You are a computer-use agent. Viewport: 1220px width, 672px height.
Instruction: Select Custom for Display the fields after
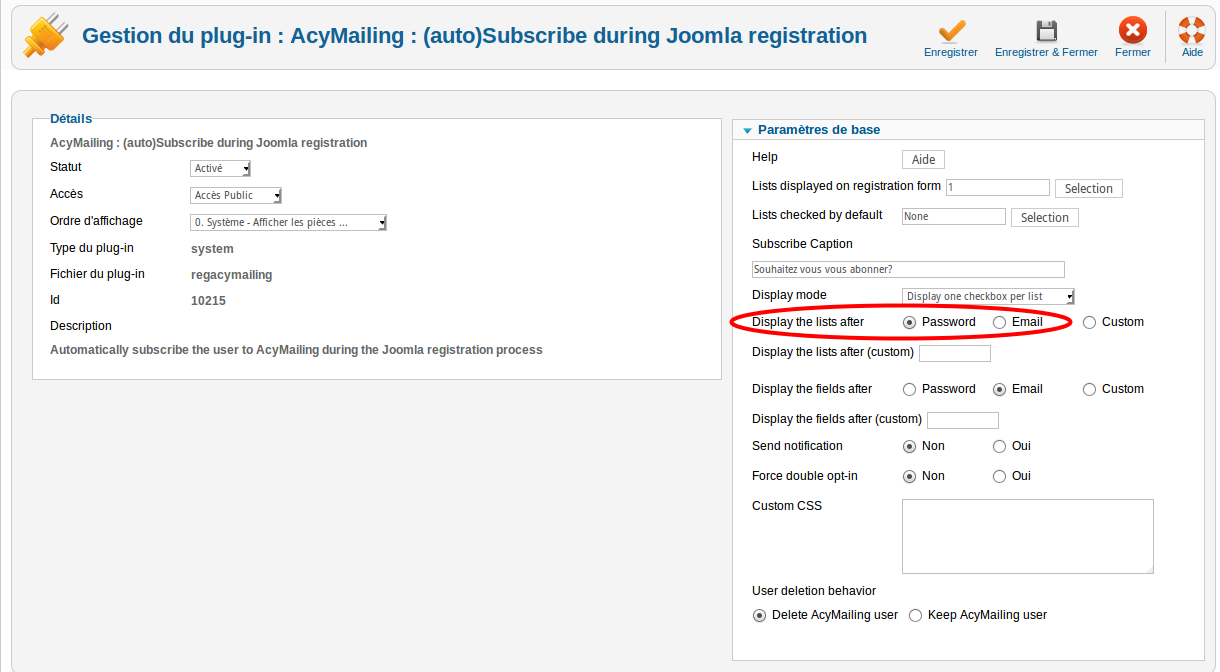[1090, 390]
